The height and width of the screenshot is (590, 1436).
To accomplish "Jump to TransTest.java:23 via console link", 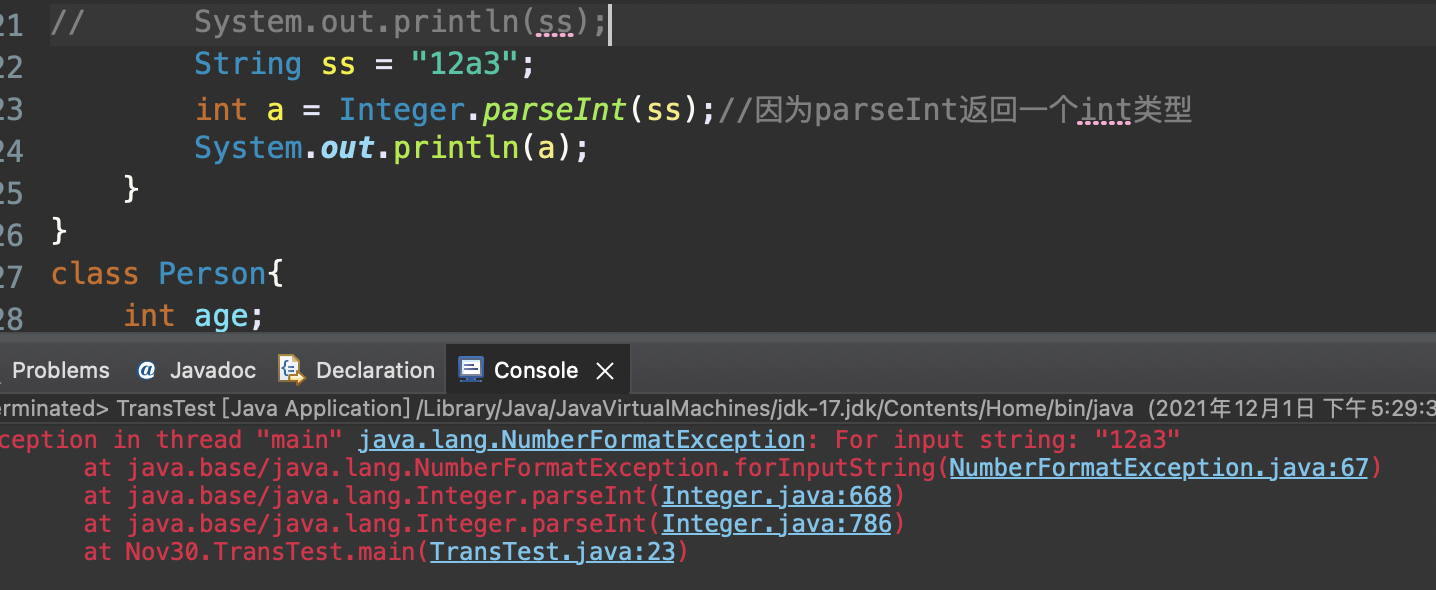I will (552, 550).
